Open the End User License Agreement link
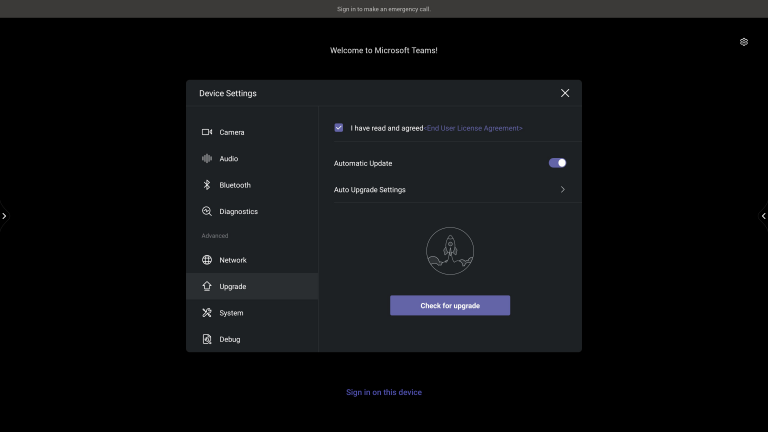 tap(473, 128)
